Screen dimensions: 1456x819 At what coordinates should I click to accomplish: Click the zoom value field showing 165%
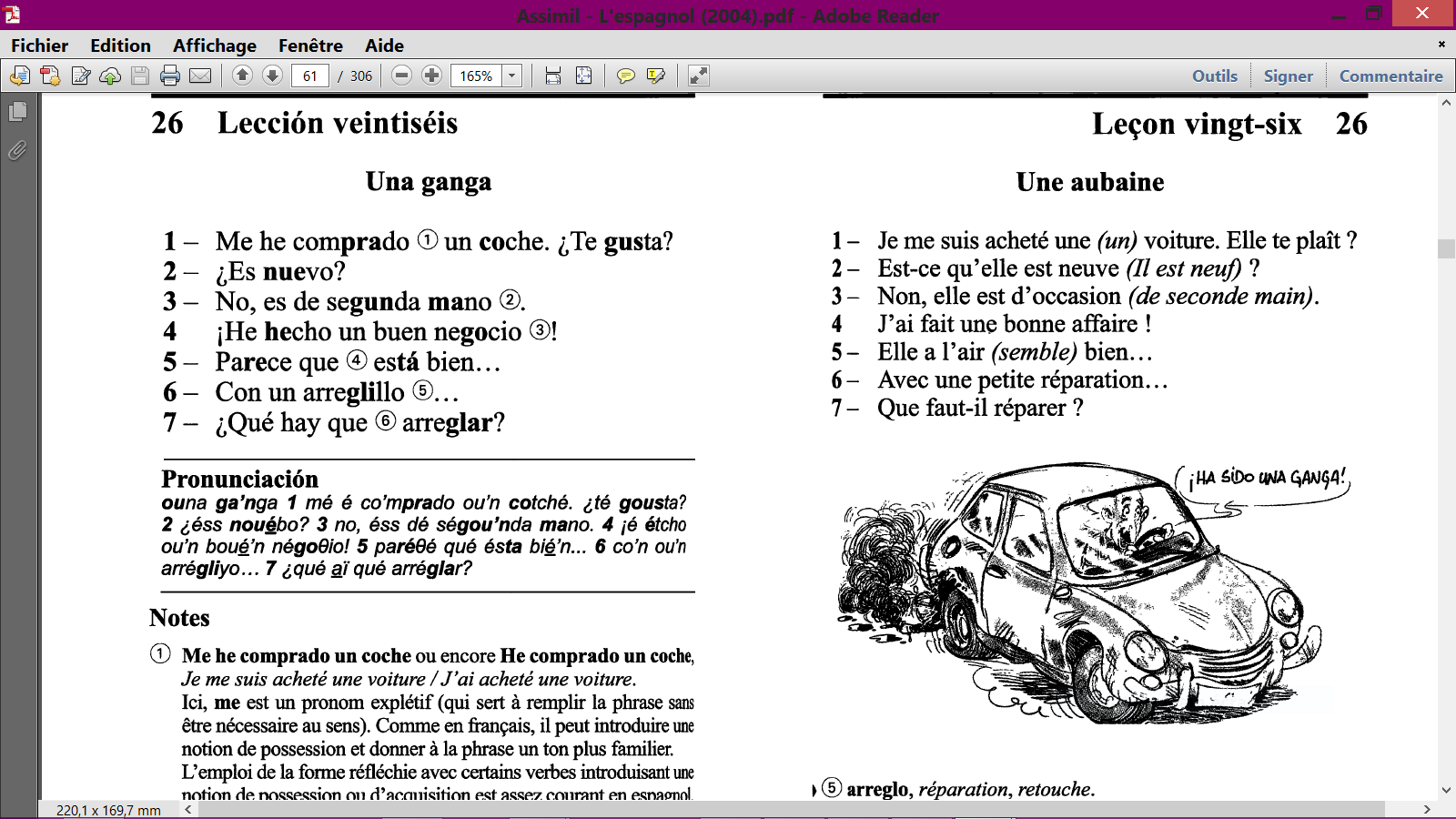(477, 76)
